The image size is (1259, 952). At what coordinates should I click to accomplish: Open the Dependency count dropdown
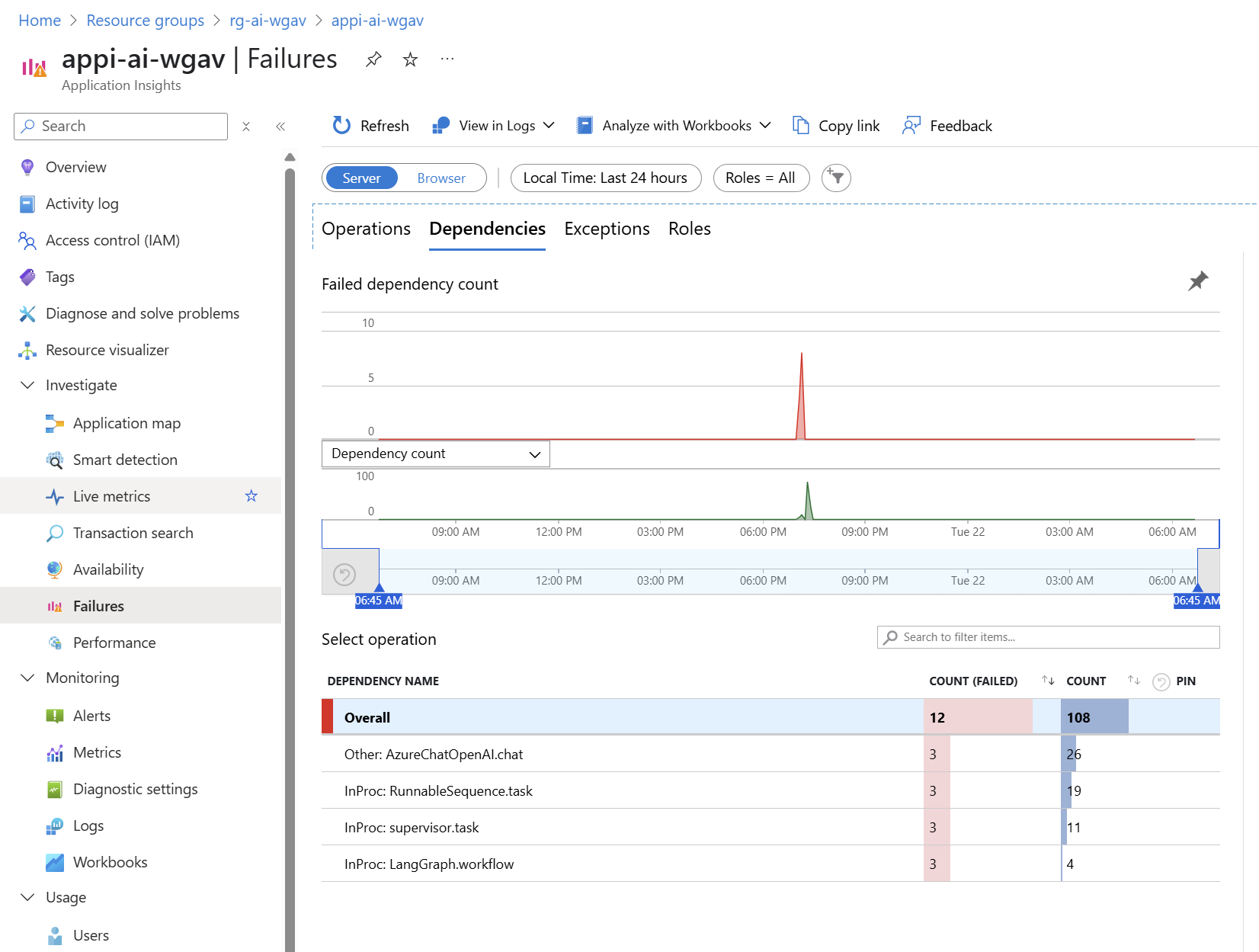pos(436,454)
